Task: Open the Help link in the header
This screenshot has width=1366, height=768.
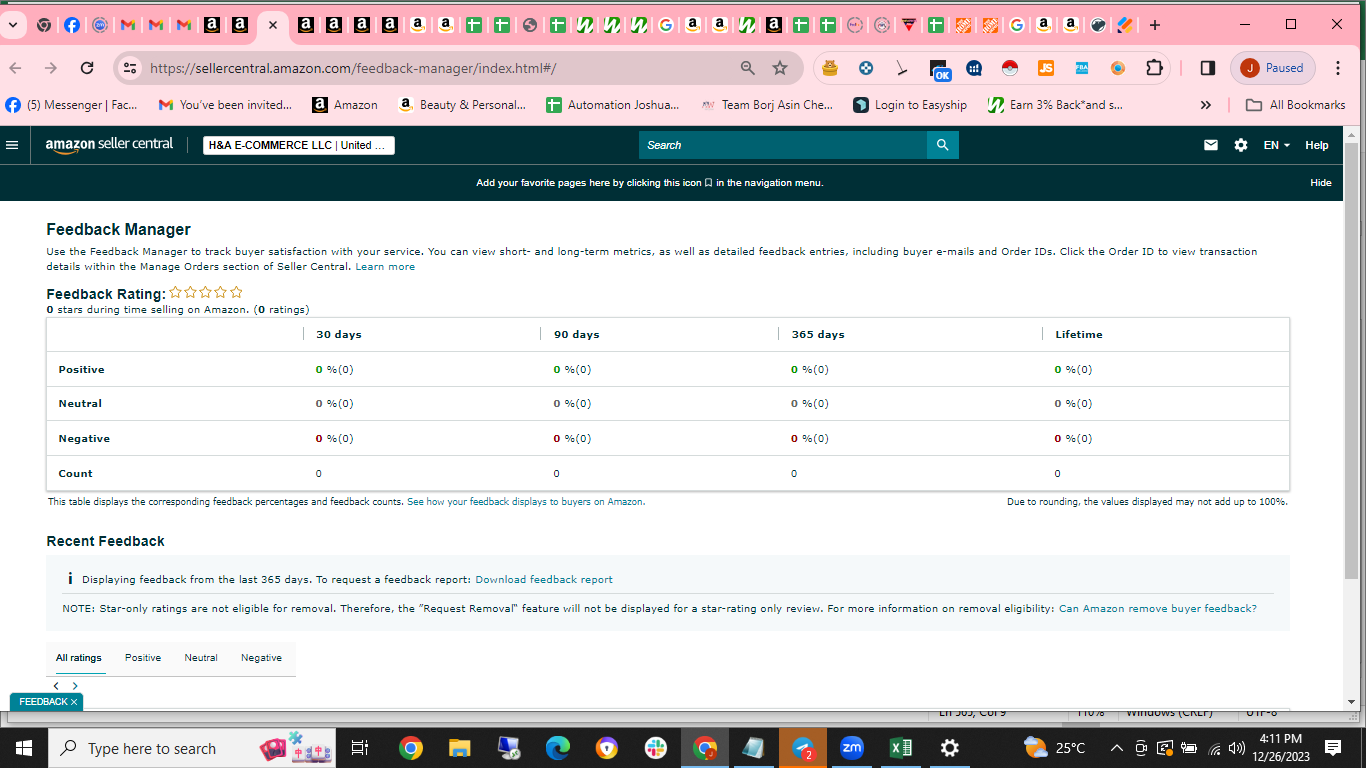Action: pyautogui.click(x=1317, y=145)
